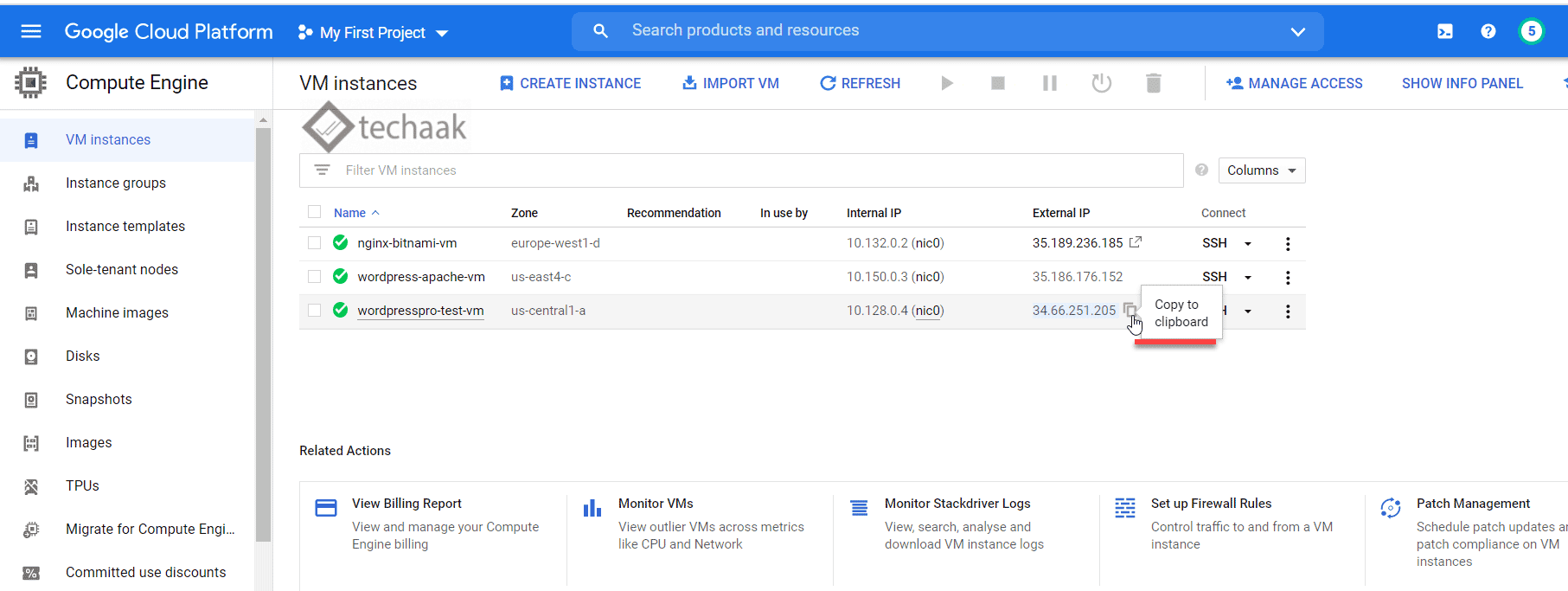Open more actions menu for wordpress-apache-vm
The width and height of the screenshot is (1568, 591).
pos(1288,278)
